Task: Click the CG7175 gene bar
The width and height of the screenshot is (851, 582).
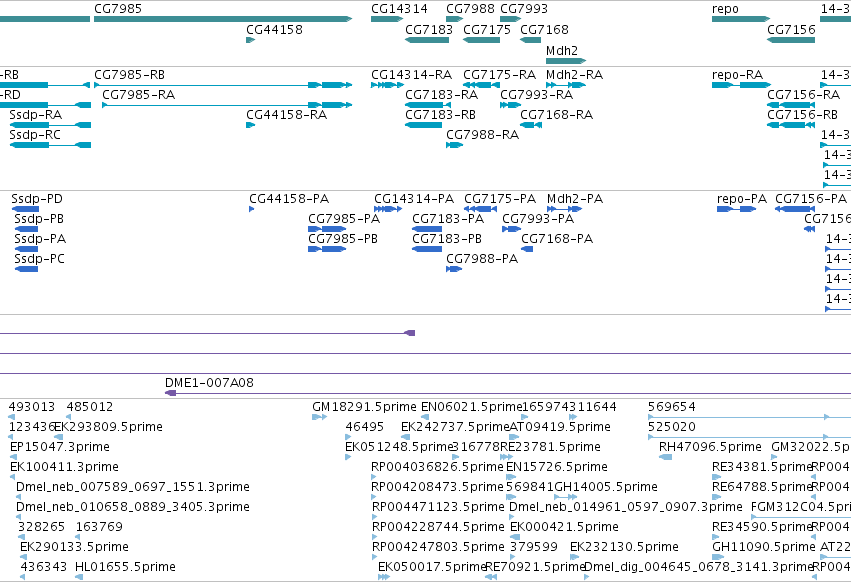Action: [481, 40]
